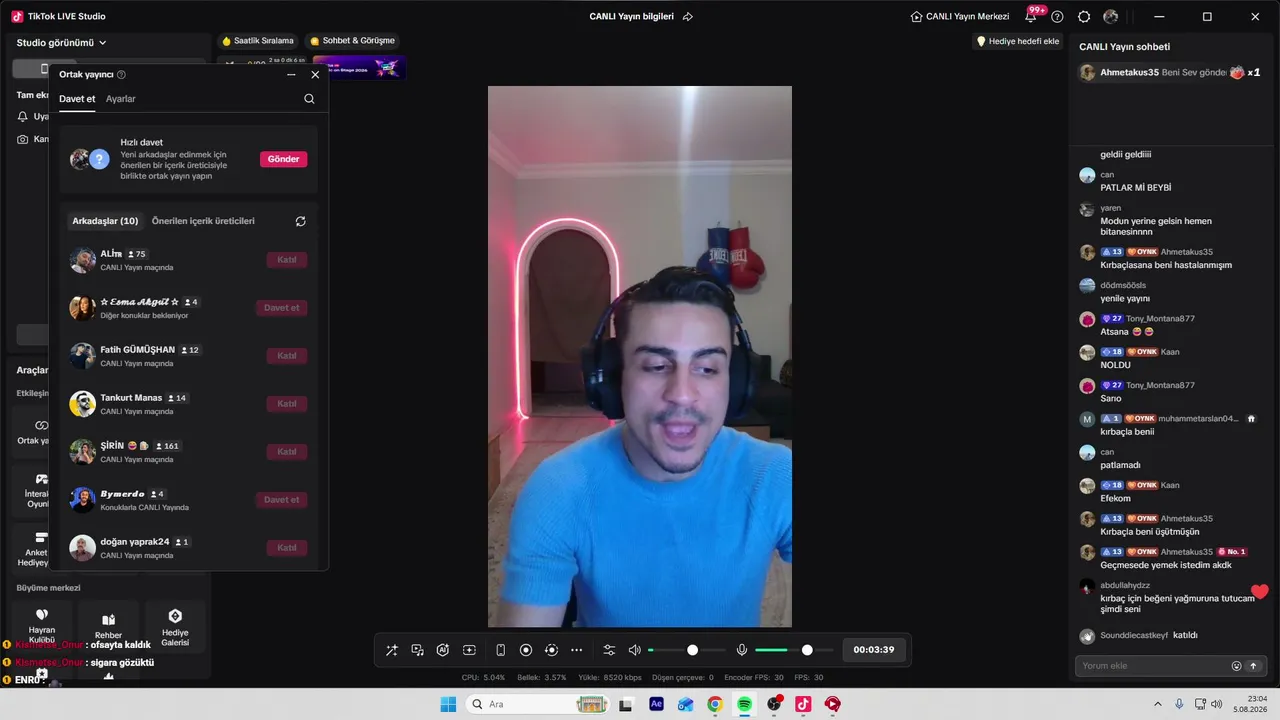
Task: Open Tankurt Manas profile avatar
Action: [83, 404]
